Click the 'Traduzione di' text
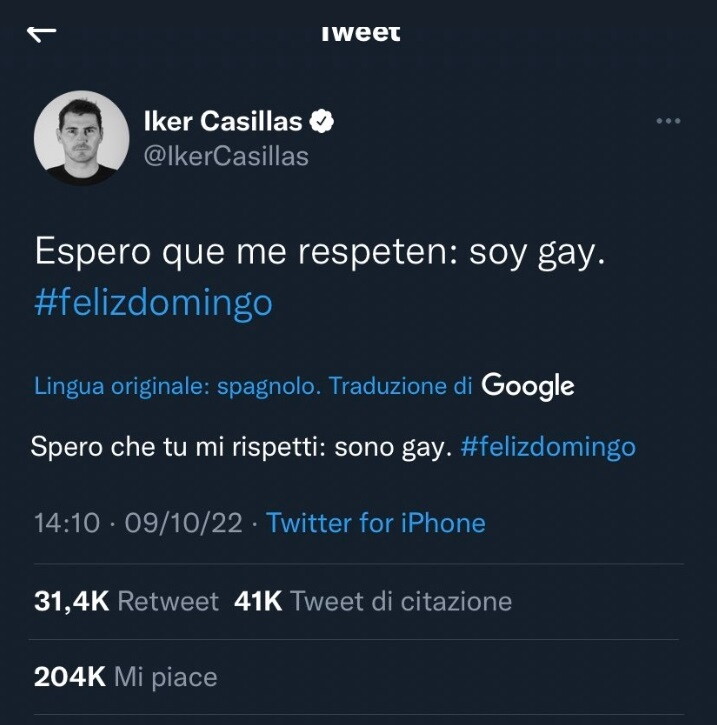 pyautogui.click(x=401, y=386)
